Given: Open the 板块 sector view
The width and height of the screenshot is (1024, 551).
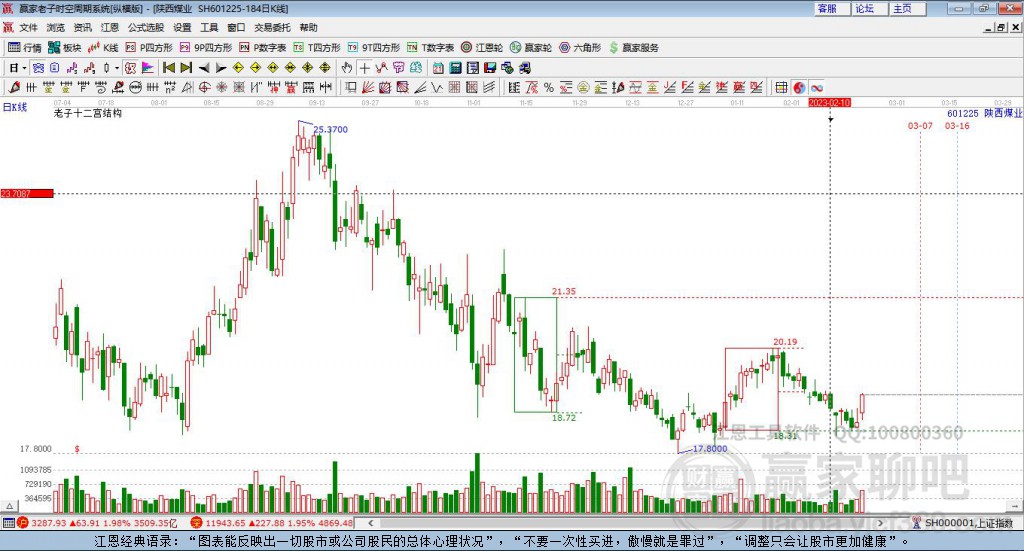Looking at the screenshot, I should coord(65,48).
